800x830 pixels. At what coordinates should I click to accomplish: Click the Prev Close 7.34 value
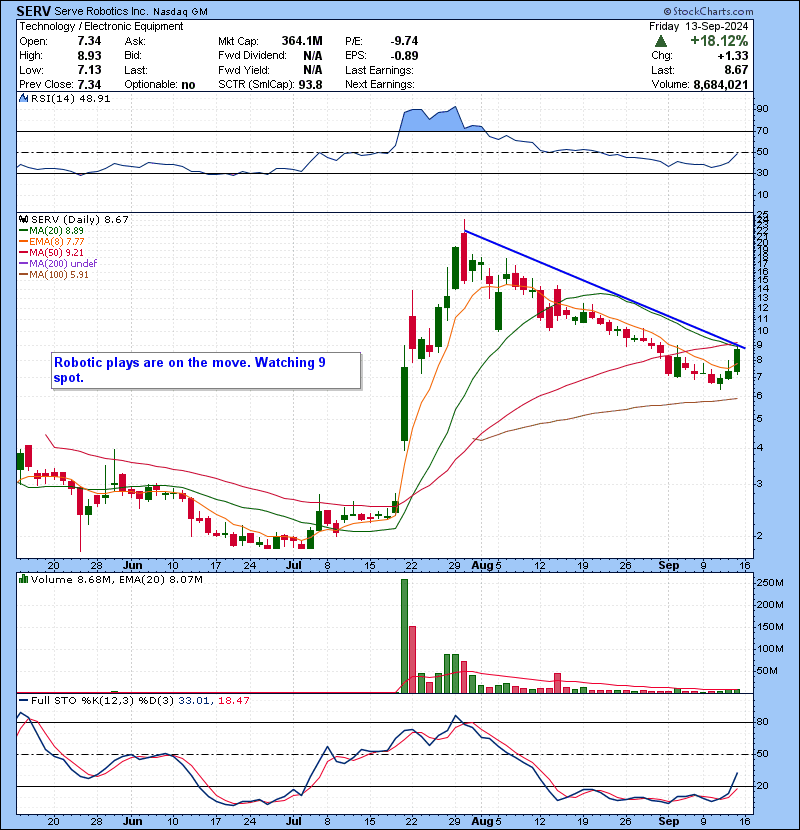[x=89, y=85]
